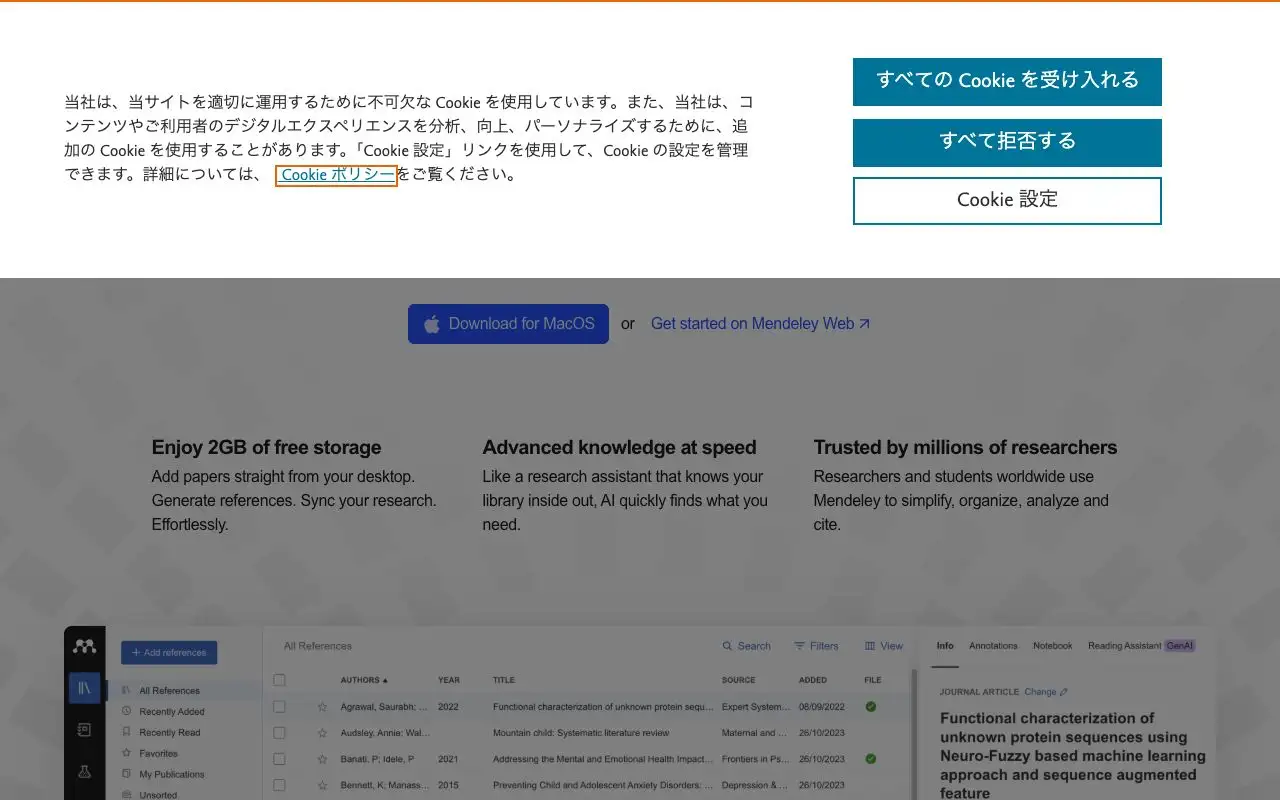Click Get started on Mendeley Web link
The height and width of the screenshot is (800, 1280).
760,324
